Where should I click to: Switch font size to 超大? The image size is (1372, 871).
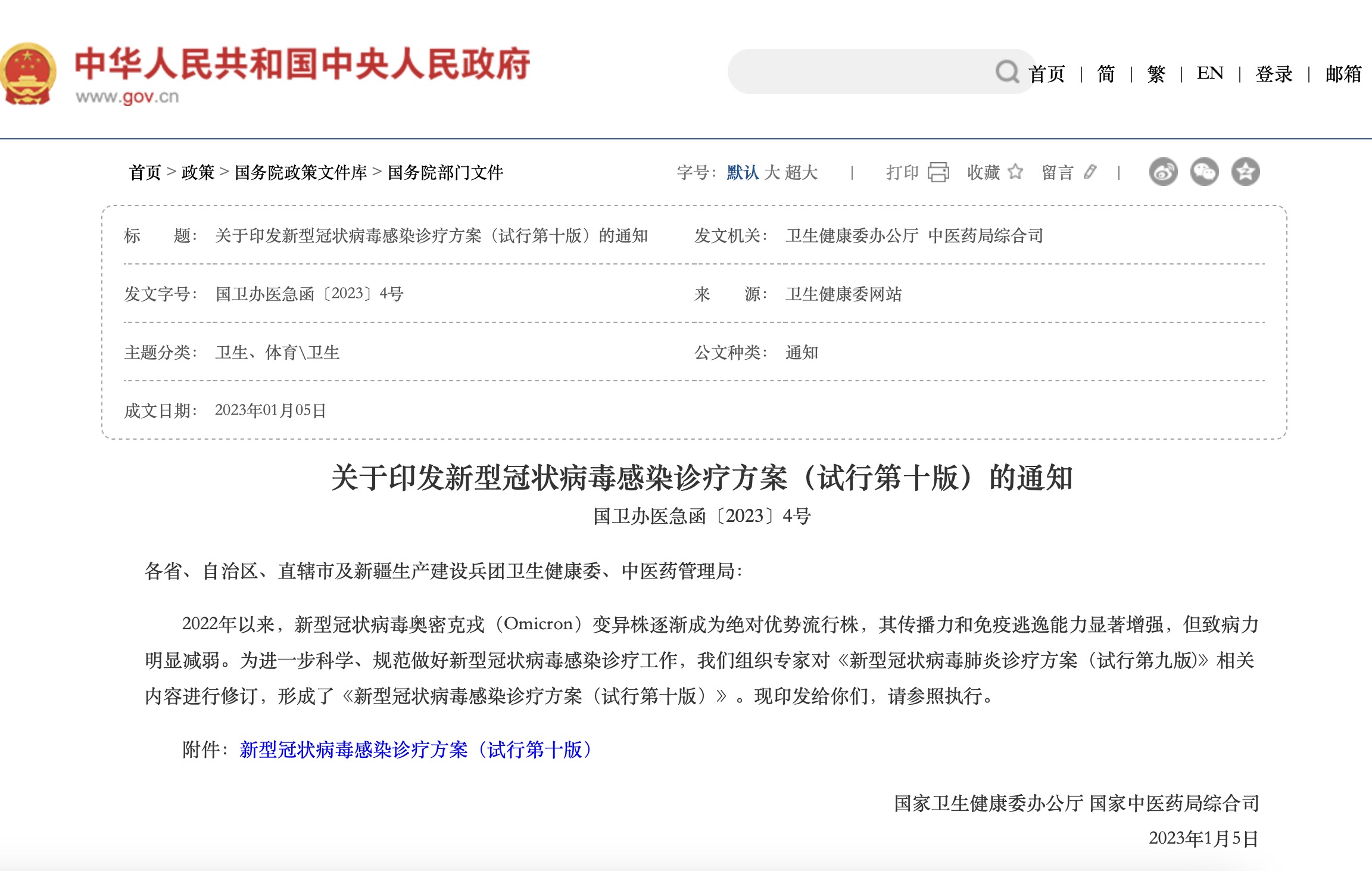(x=801, y=173)
